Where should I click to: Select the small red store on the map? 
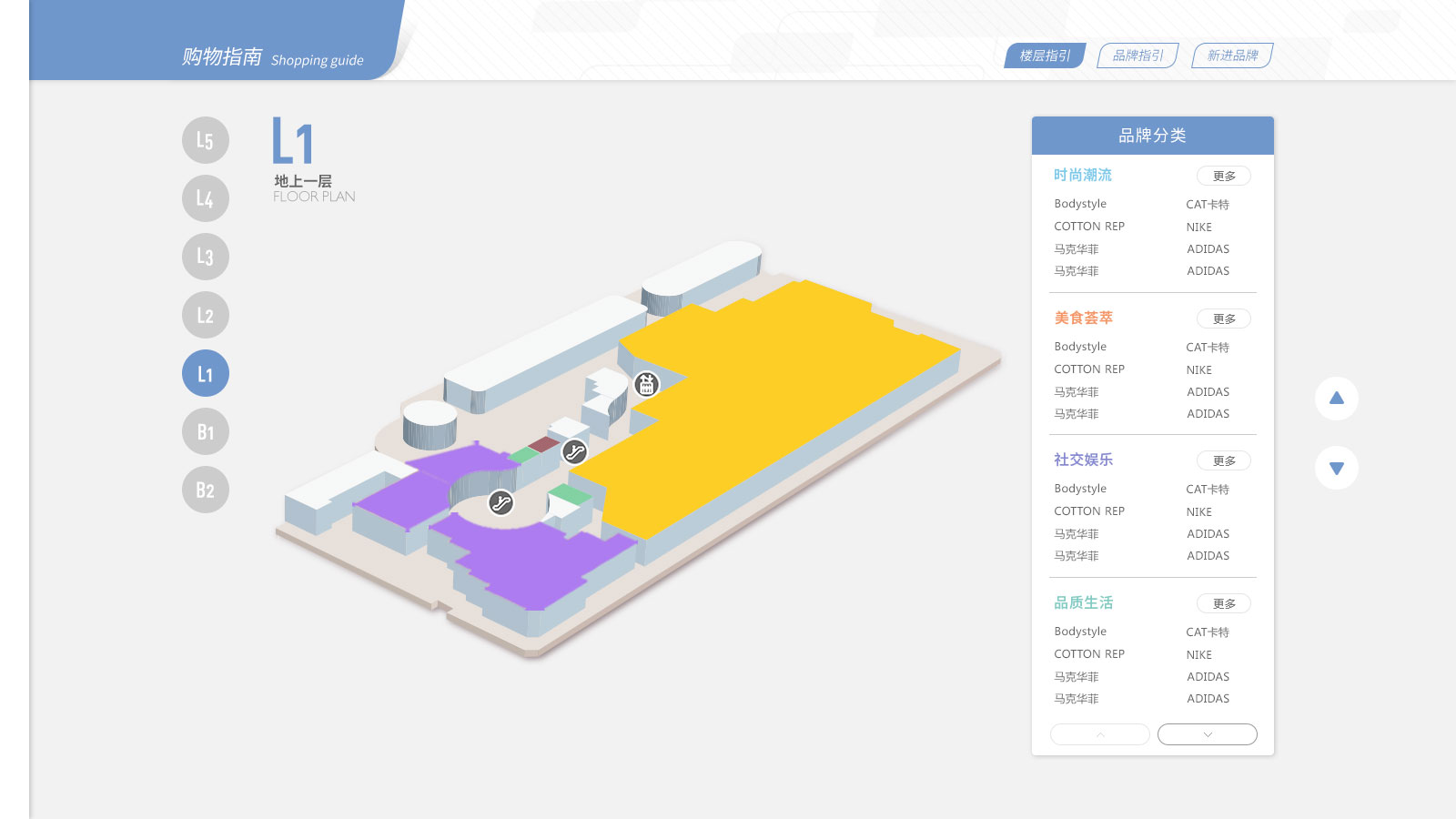pos(544,444)
